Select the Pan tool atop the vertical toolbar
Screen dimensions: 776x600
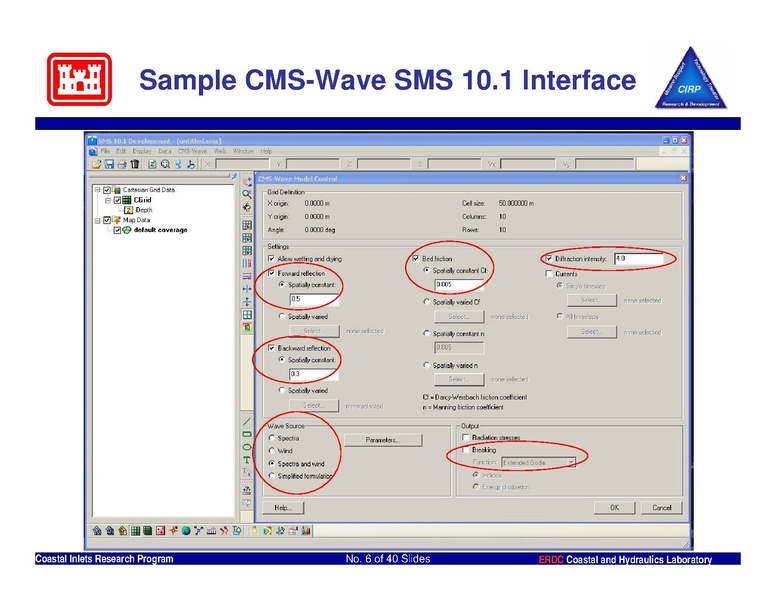(246, 182)
